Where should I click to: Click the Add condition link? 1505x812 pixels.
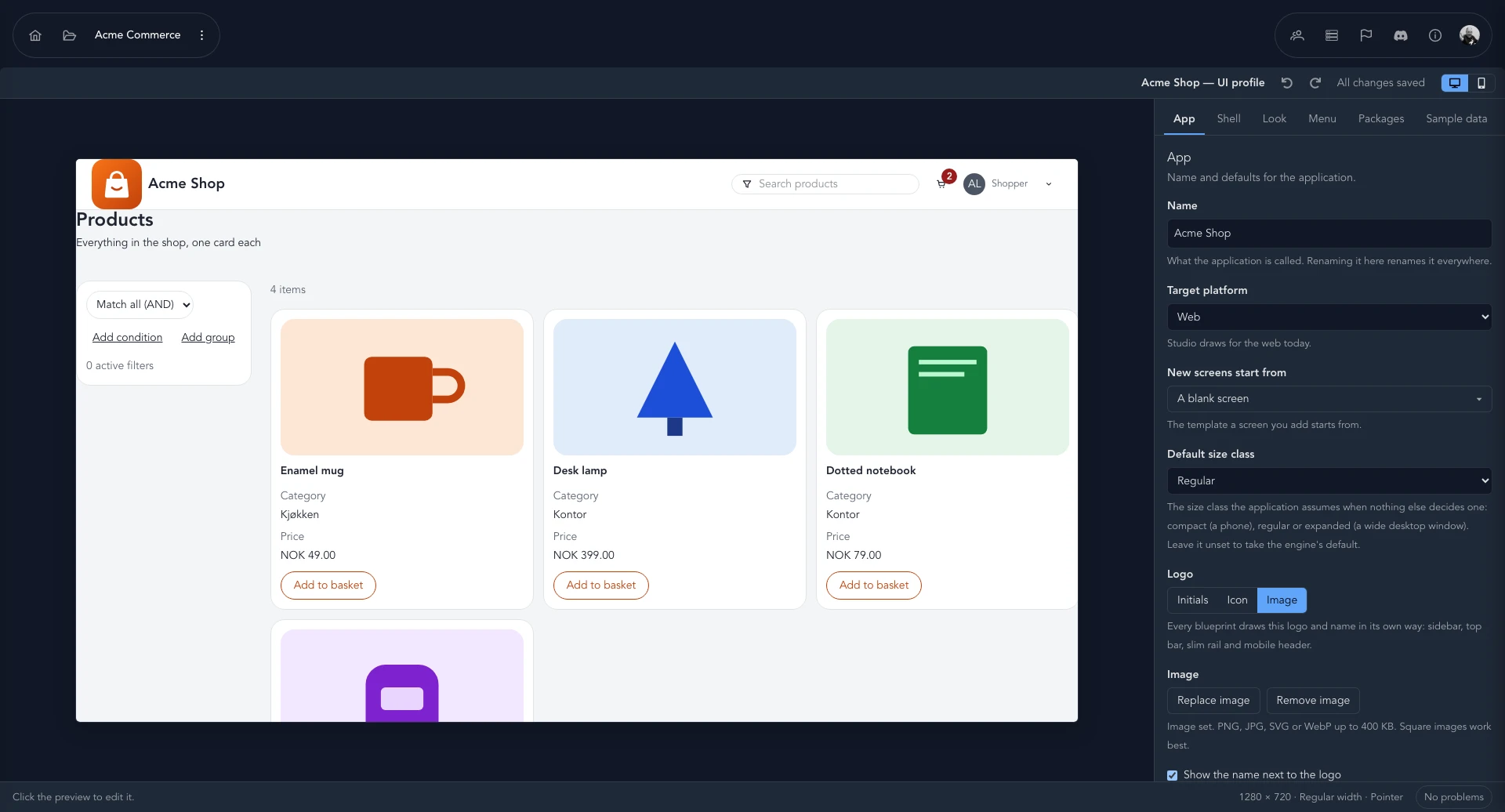127,338
